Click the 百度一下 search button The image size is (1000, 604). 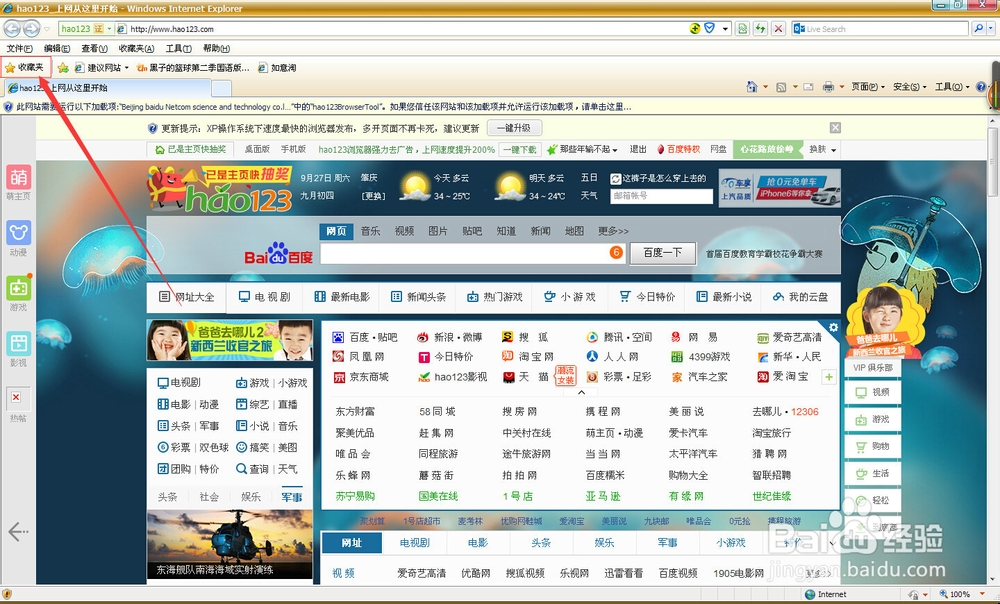[x=663, y=253]
